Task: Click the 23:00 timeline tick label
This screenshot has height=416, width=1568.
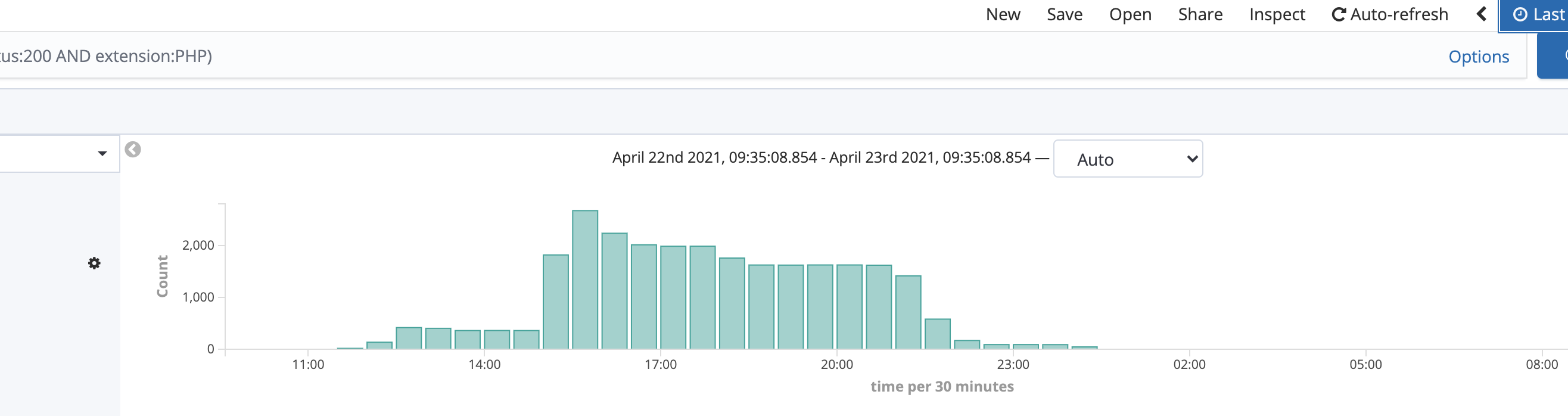Action: pyautogui.click(x=1013, y=365)
